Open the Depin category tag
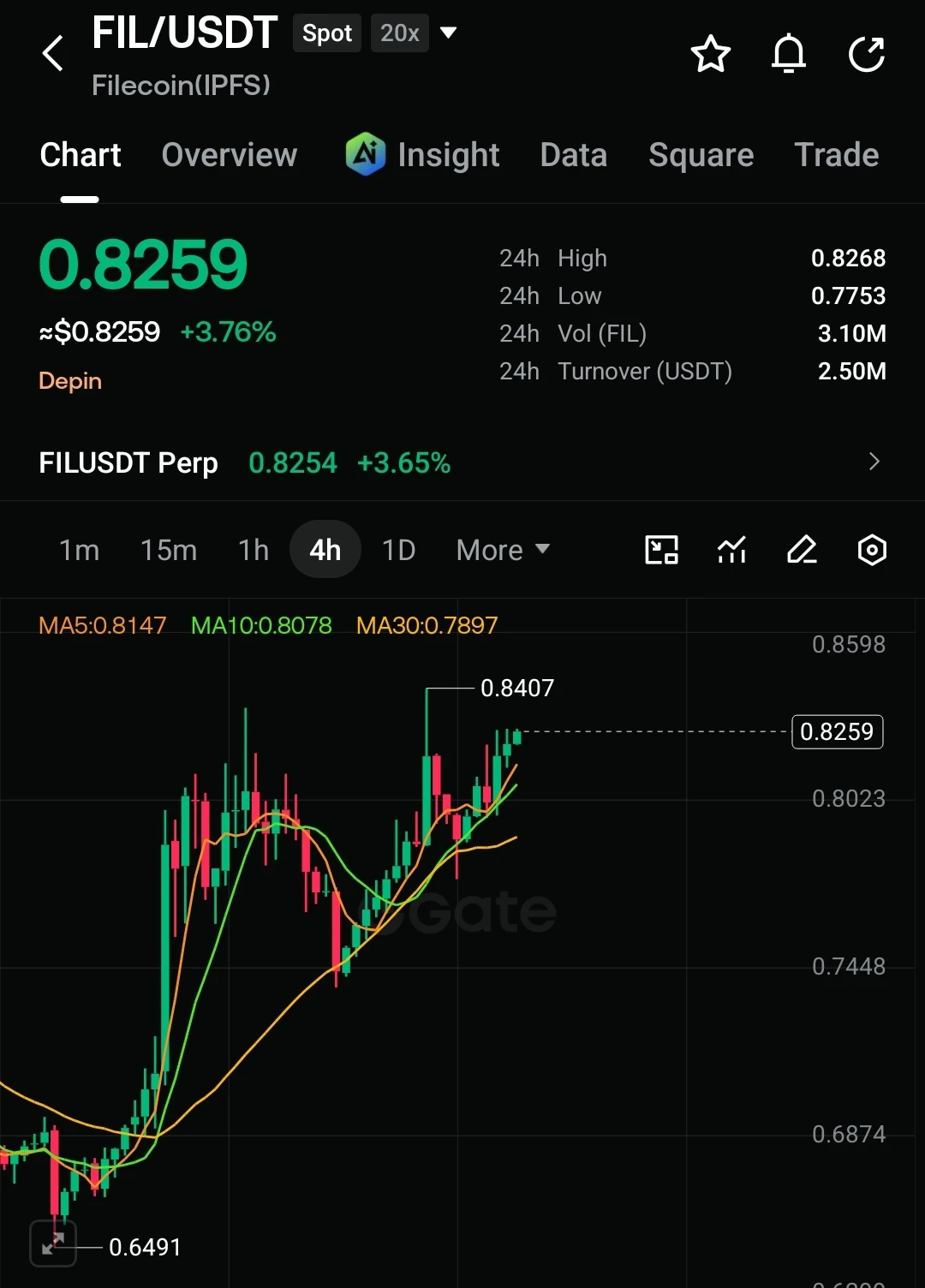925x1288 pixels. tap(70, 381)
